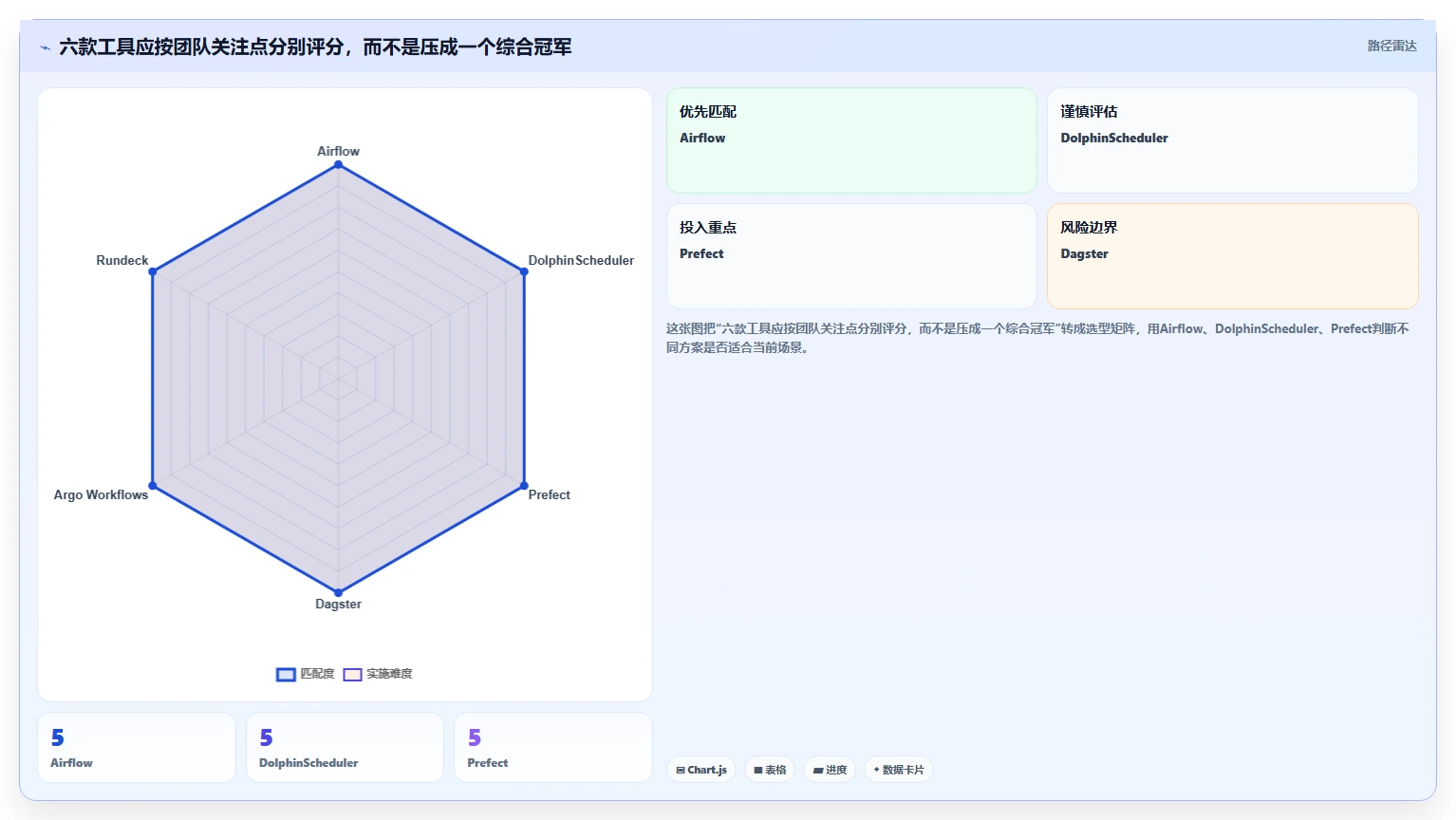Click the 进度 chip bar icon
Image resolution: width=1456 pixels, height=820 pixels.
pos(818,771)
